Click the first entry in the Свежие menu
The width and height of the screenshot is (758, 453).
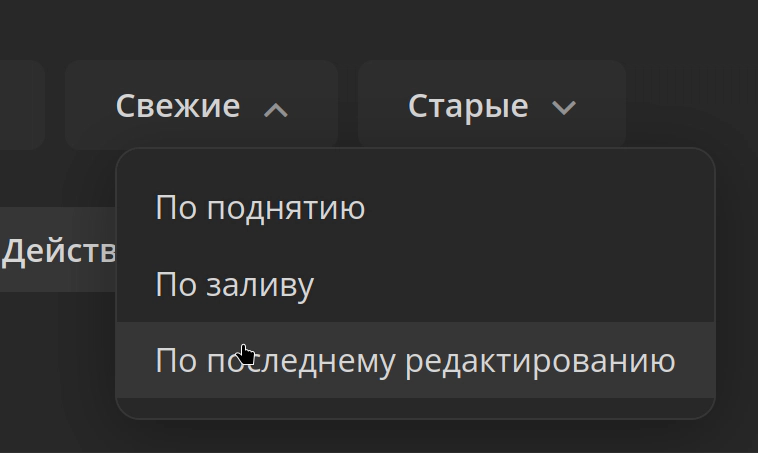pyautogui.click(x=260, y=208)
